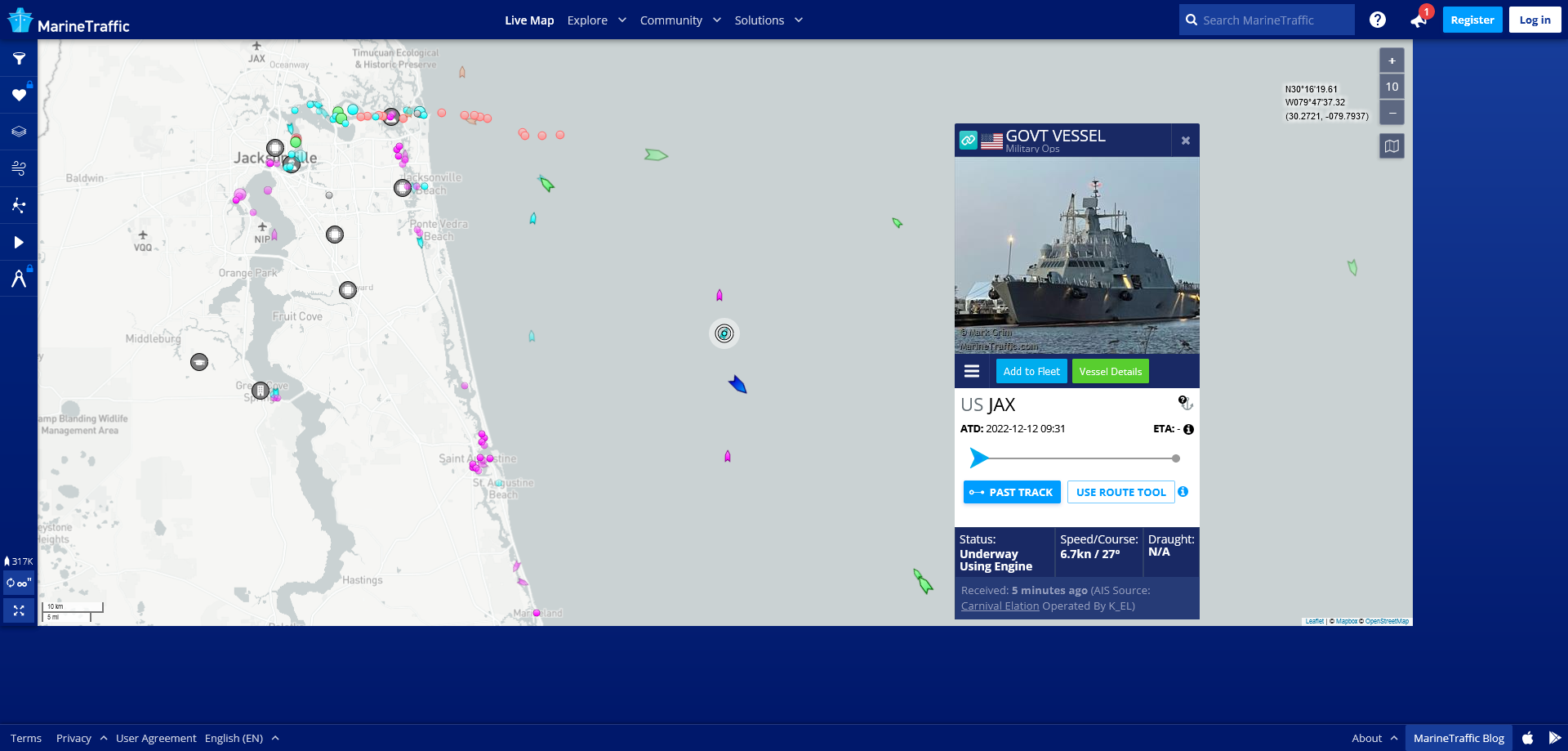Click the US JAX port name

987,405
